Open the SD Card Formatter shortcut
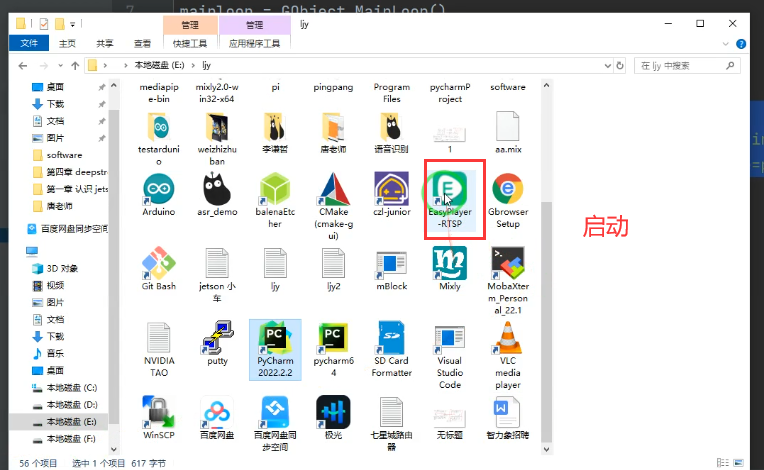The height and width of the screenshot is (470, 764). [x=391, y=338]
